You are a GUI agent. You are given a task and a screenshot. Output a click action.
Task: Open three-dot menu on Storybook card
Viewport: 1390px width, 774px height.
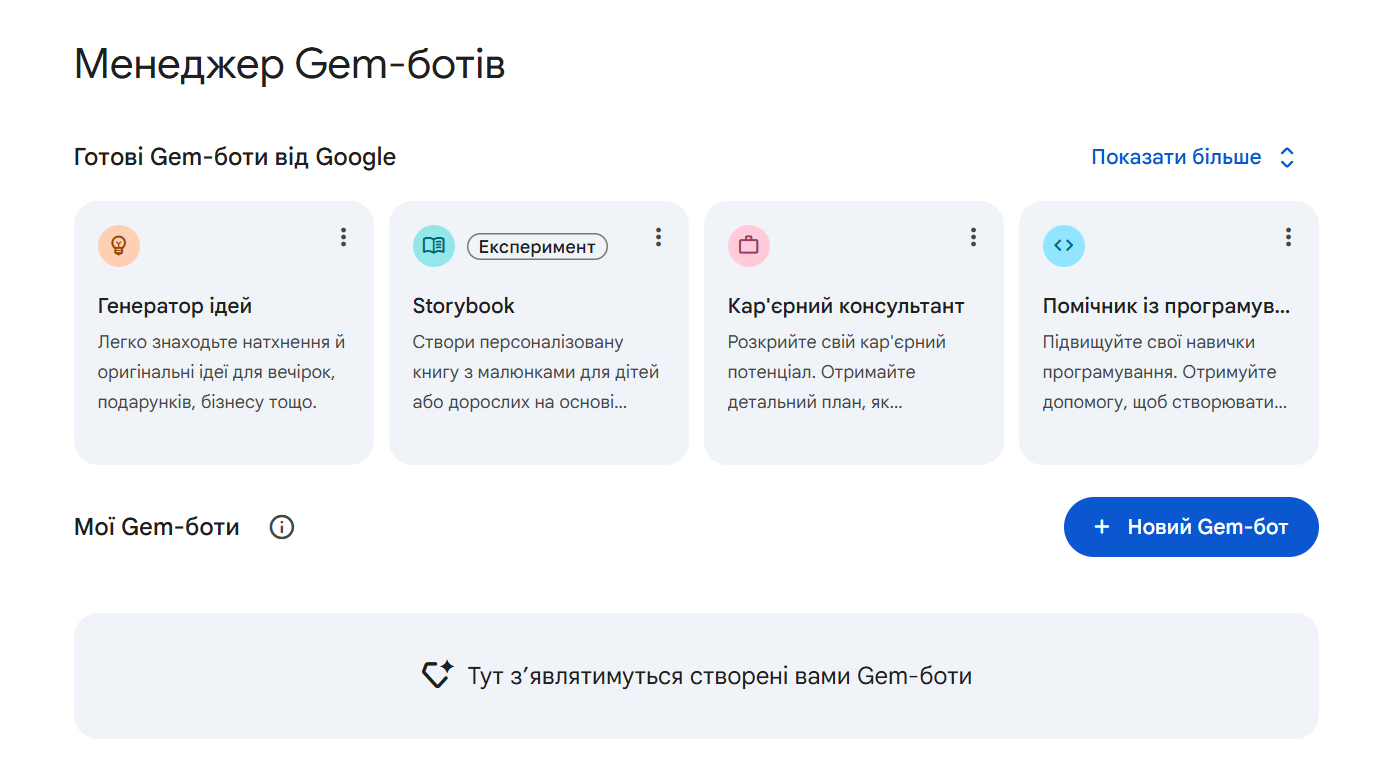click(x=658, y=237)
